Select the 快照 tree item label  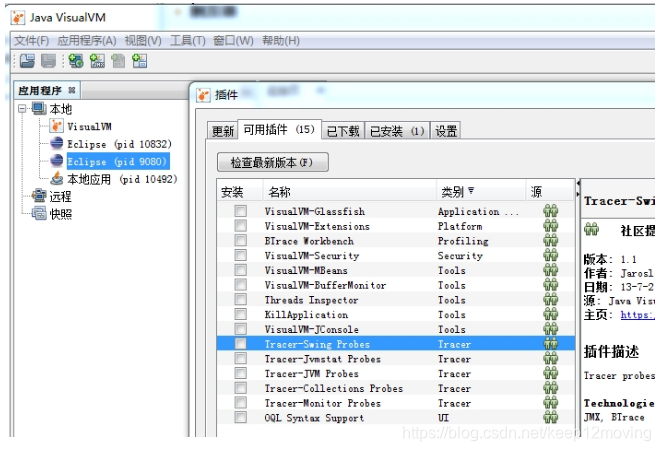[x=61, y=214]
